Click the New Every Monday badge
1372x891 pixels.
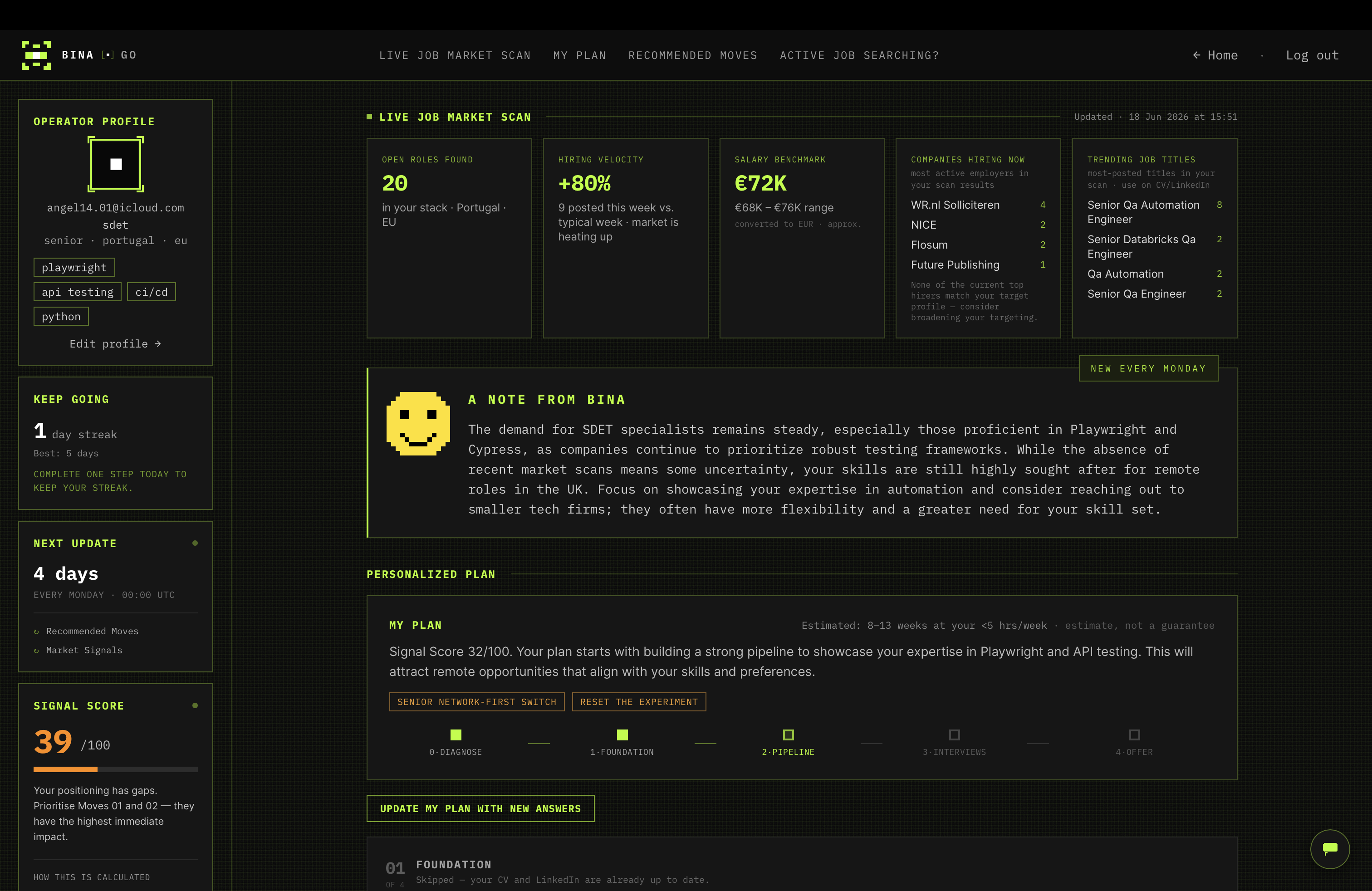(x=1148, y=368)
